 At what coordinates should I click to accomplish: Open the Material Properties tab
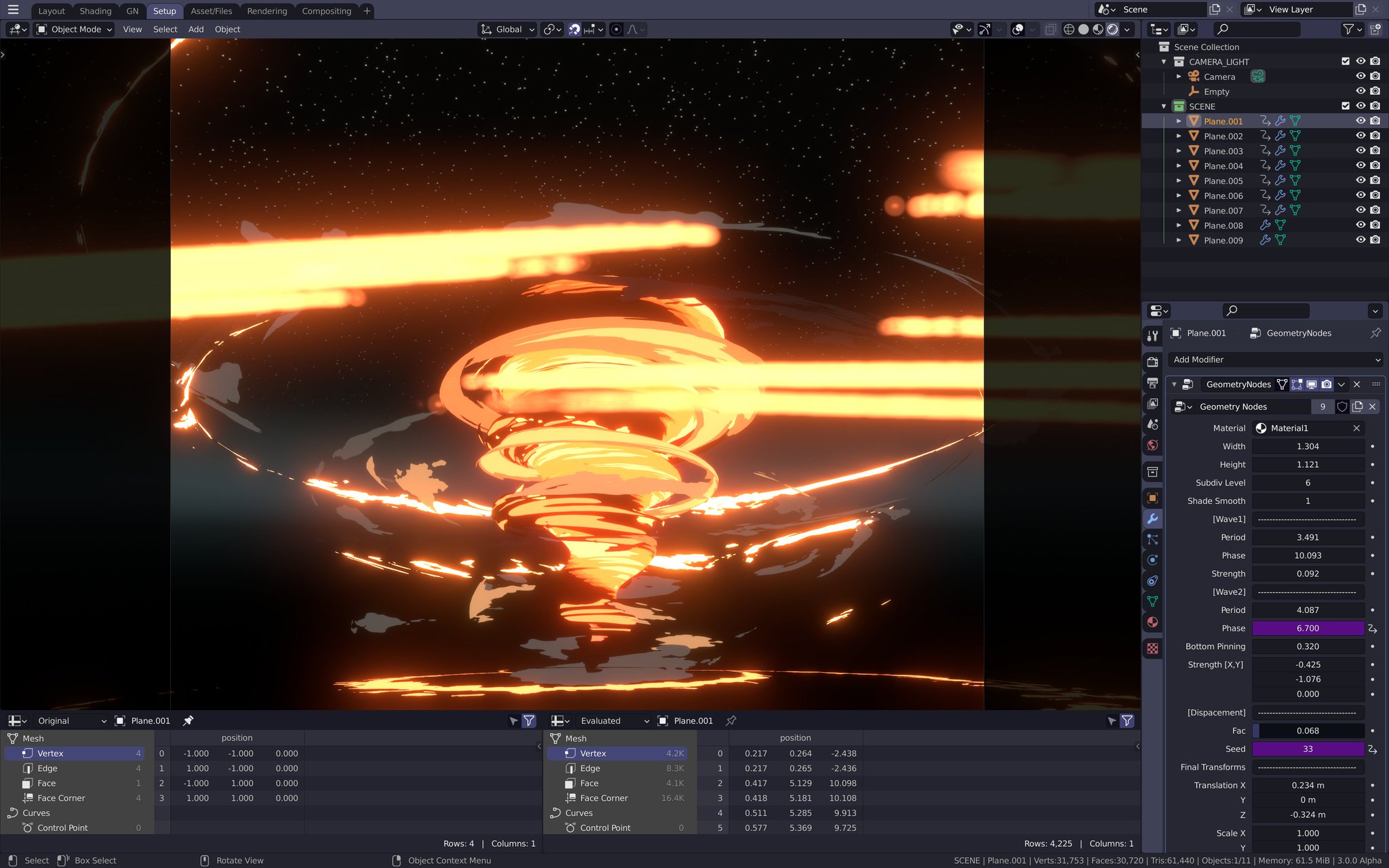[x=1153, y=622]
